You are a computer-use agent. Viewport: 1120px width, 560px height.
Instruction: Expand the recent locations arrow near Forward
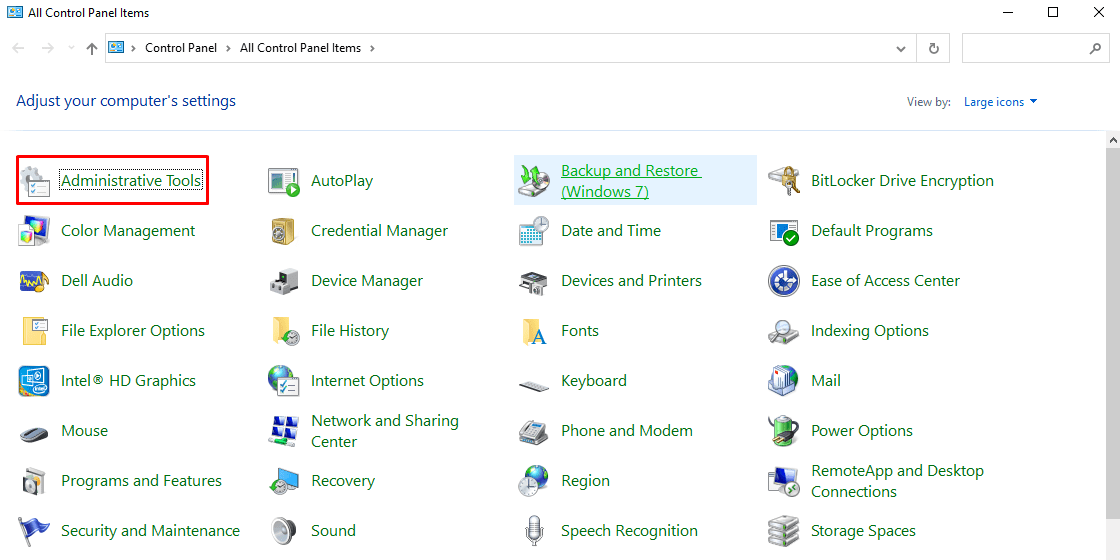[x=70, y=49]
